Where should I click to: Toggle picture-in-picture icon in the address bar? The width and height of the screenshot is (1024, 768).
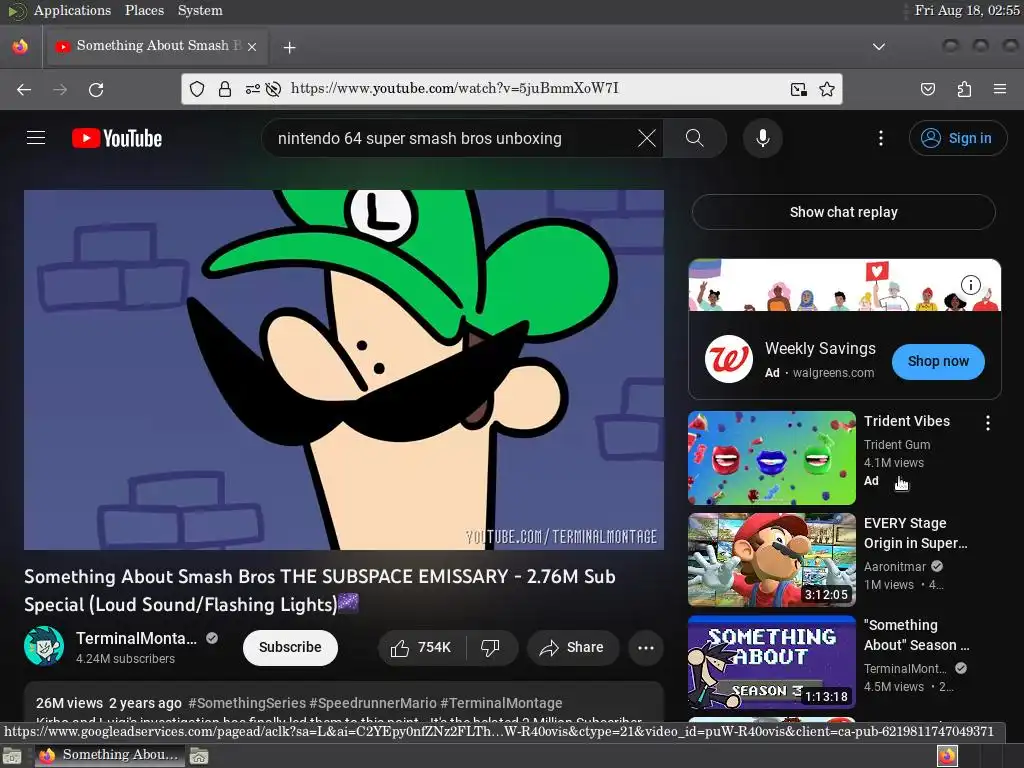point(799,89)
